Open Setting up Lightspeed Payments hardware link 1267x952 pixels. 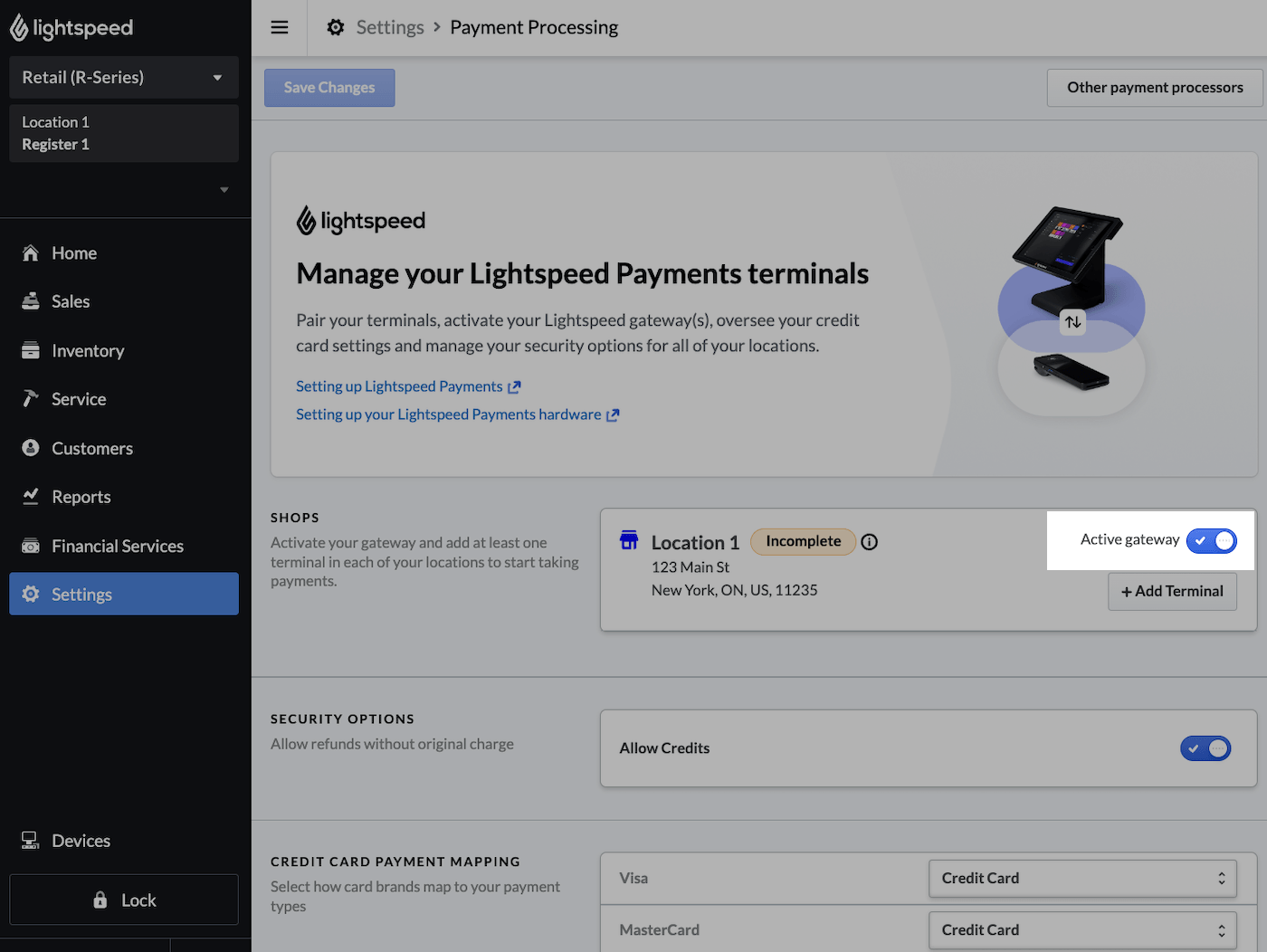(457, 414)
